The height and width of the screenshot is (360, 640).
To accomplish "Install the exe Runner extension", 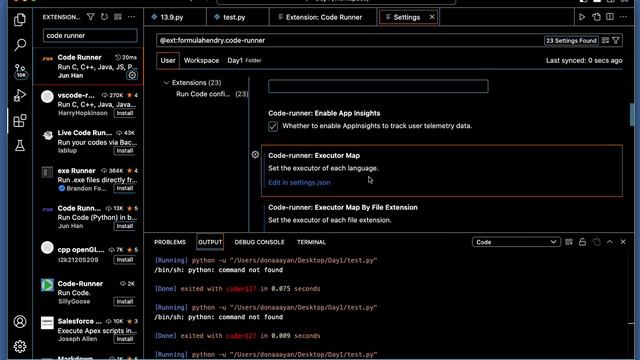I will coord(124,188).
